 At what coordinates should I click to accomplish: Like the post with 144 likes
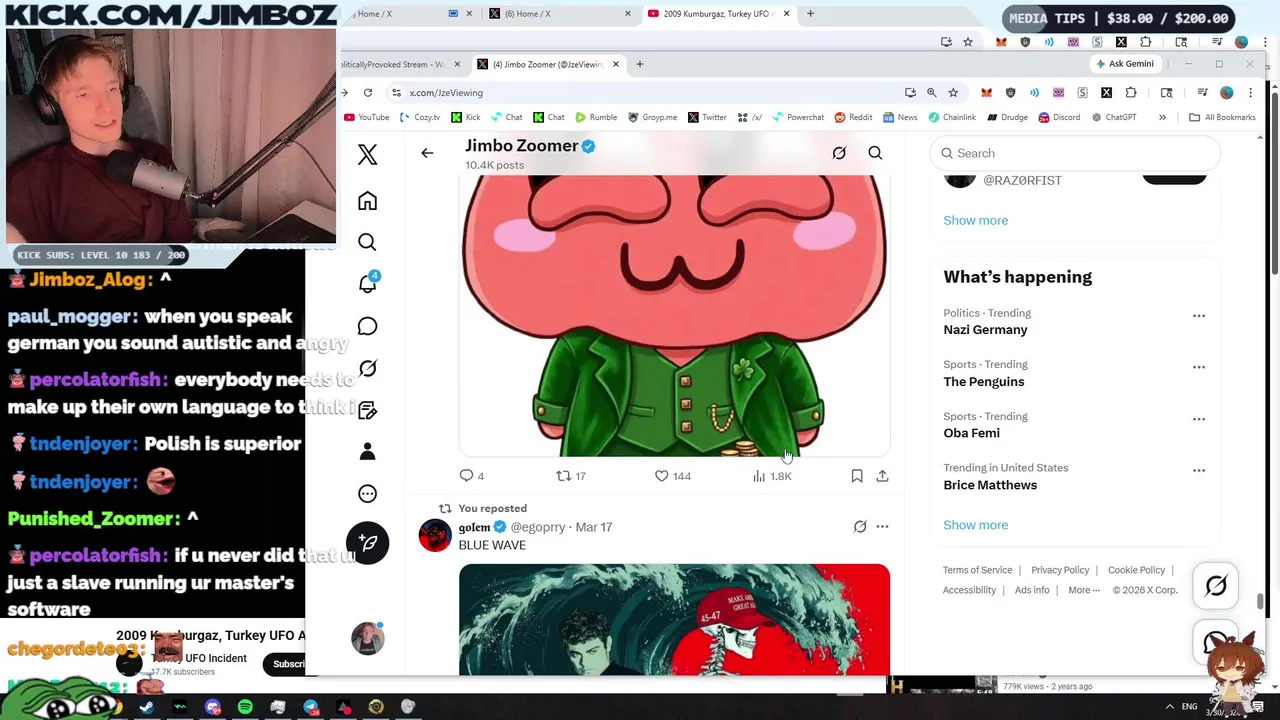(672, 476)
